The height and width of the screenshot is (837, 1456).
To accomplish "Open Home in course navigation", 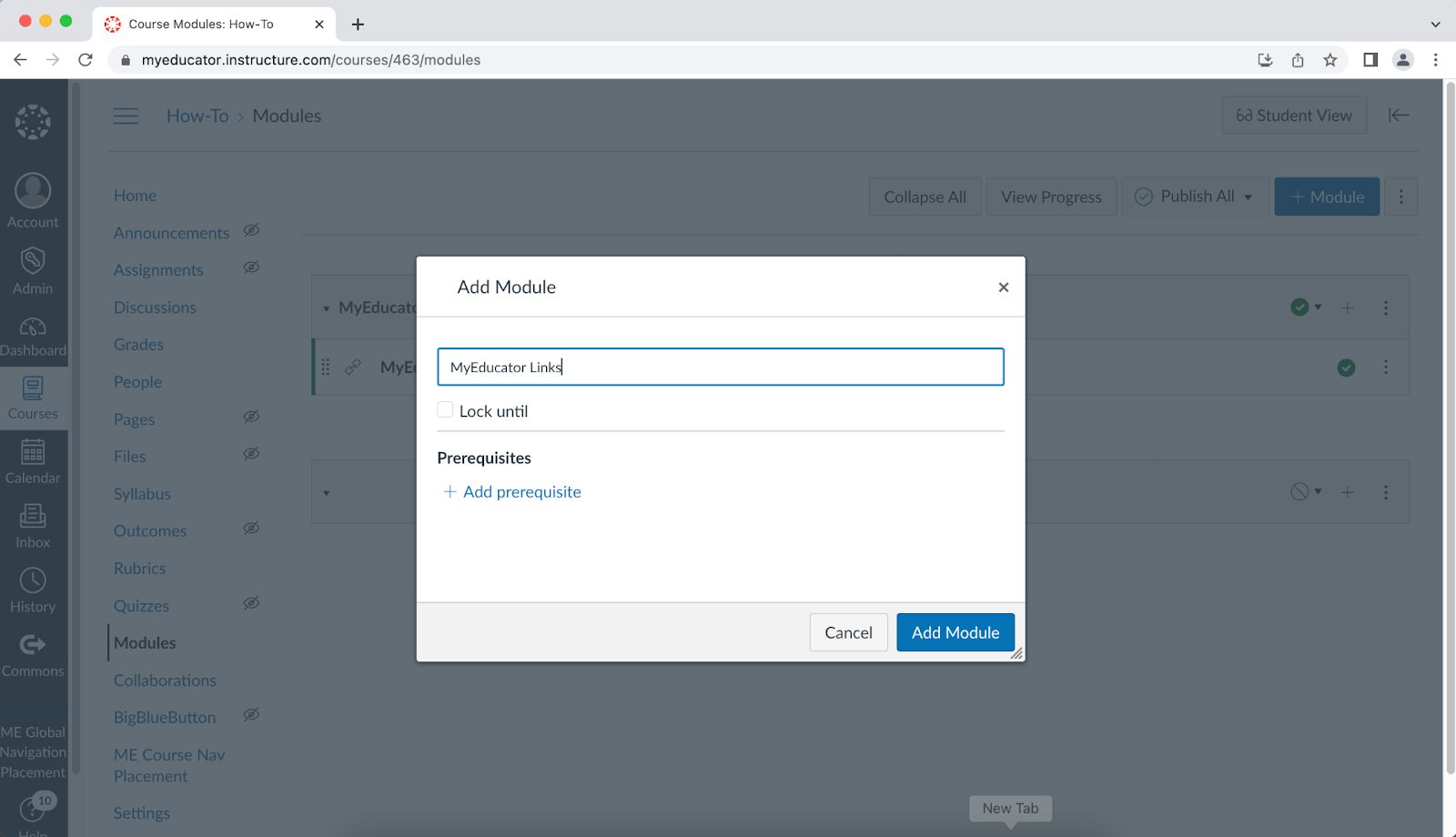I will coord(135,196).
